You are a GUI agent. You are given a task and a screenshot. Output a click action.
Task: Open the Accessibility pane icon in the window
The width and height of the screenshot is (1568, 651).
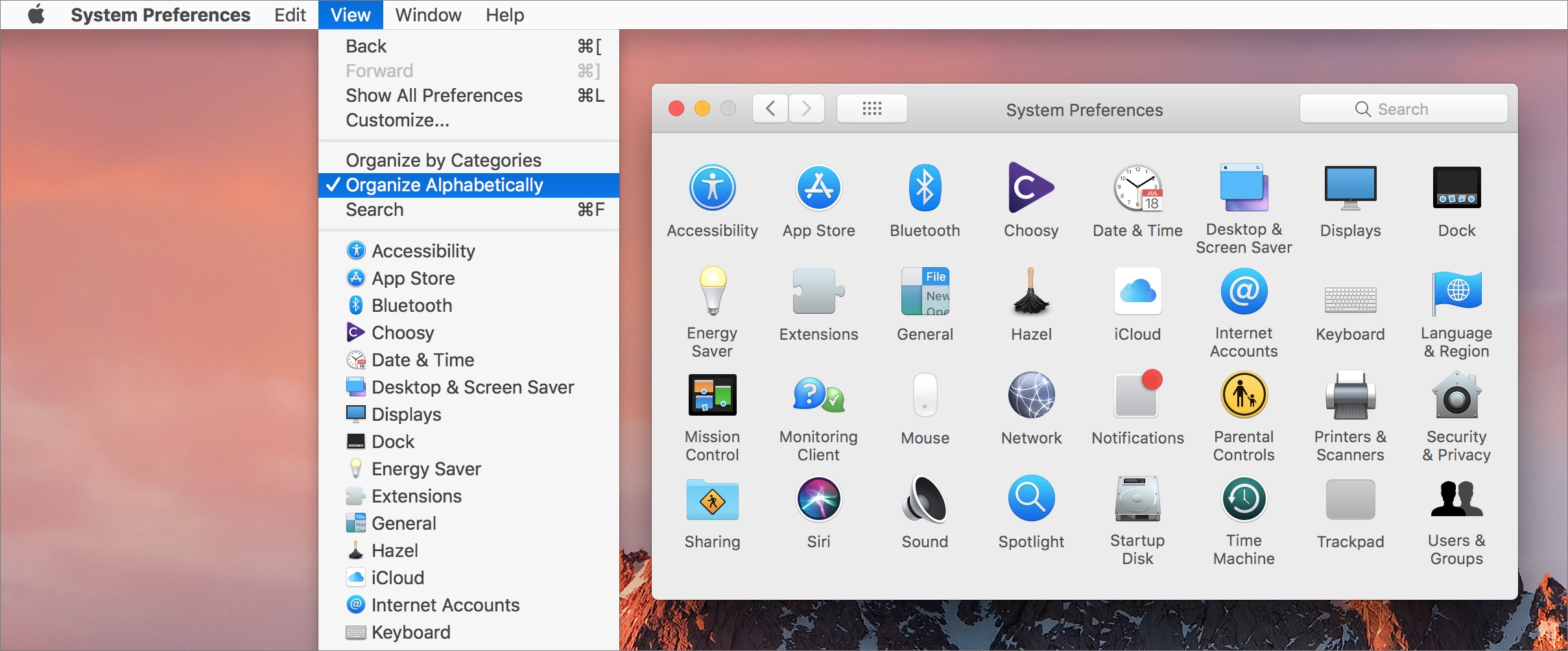[712, 188]
